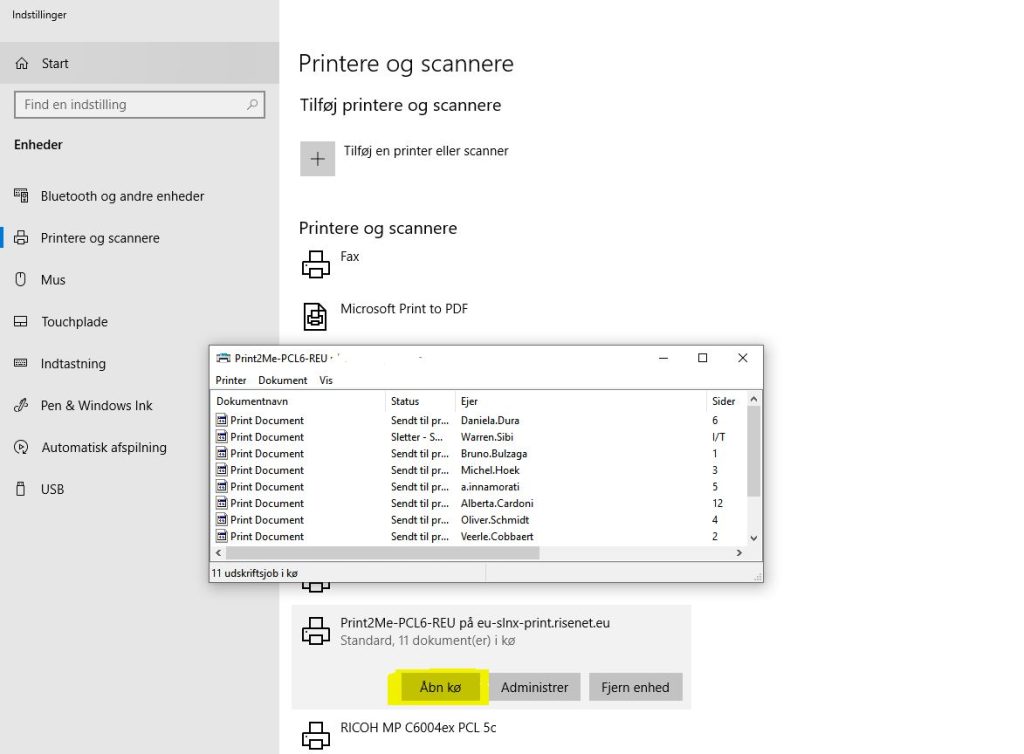1024x754 pixels.
Task: Open Bluetooth og andre enheder settings
Action: pyautogui.click(x=122, y=197)
